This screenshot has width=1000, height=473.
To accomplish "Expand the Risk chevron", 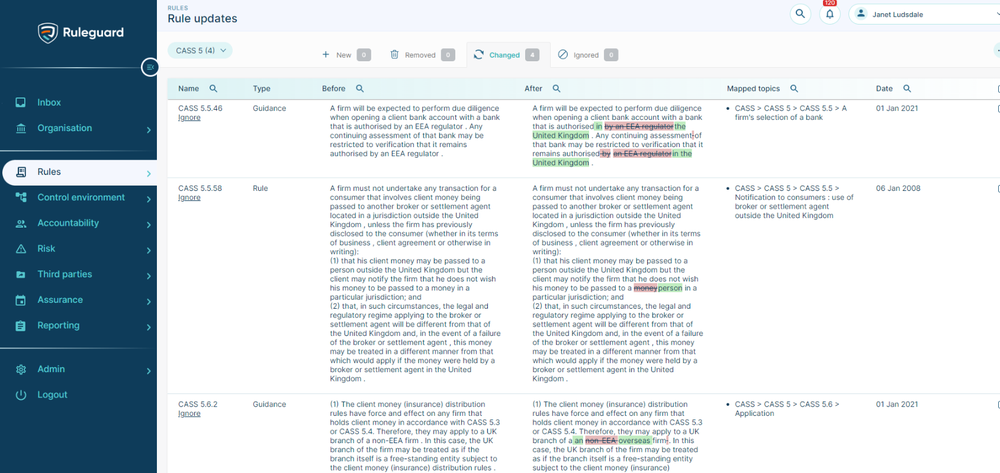I will click(x=148, y=251).
